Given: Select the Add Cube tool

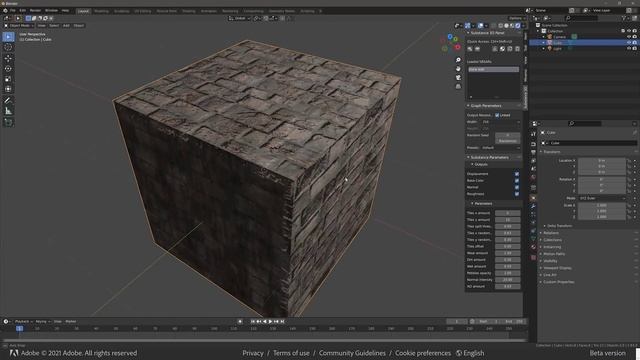Looking at the screenshot, I should tap(8, 122).
